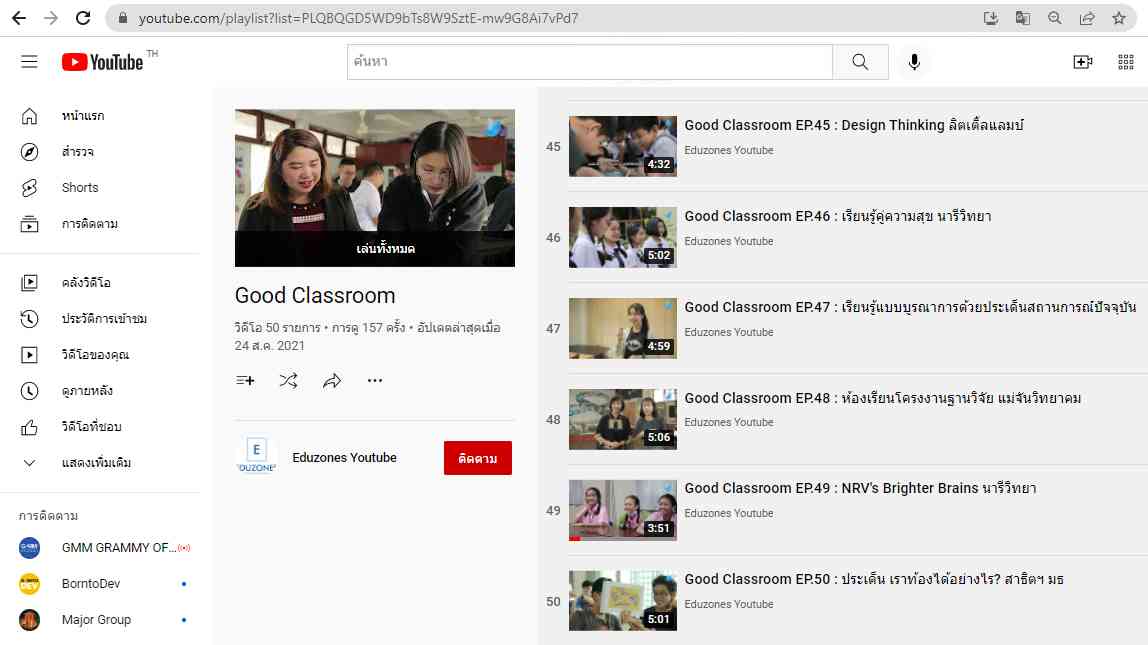Image resolution: width=1148 pixels, height=645 pixels.
Task: Open Eduzones Youtube channel link
Action: 344,458
